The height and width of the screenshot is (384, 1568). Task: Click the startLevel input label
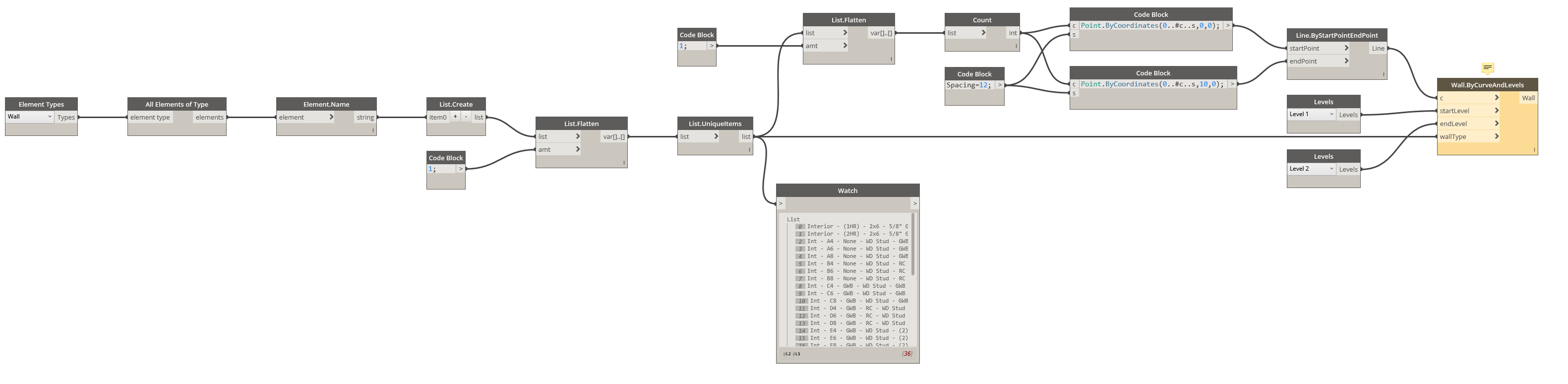(1454, 111)
